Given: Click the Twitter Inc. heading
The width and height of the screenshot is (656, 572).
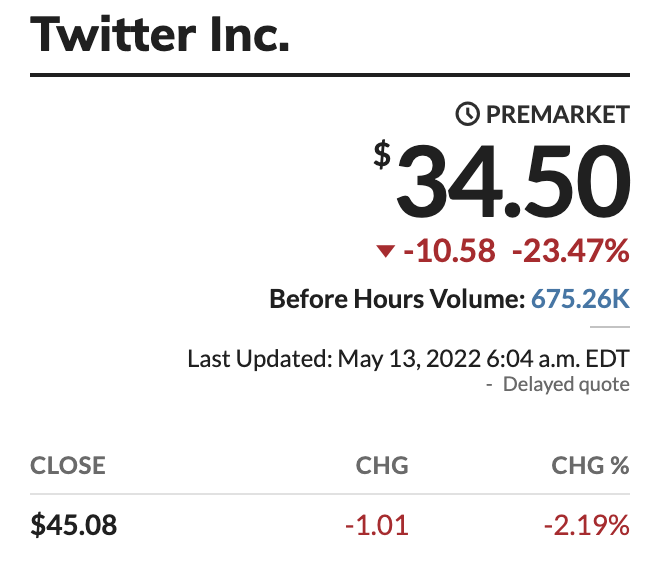Looking at the screenshot, I should coord(159,33).
